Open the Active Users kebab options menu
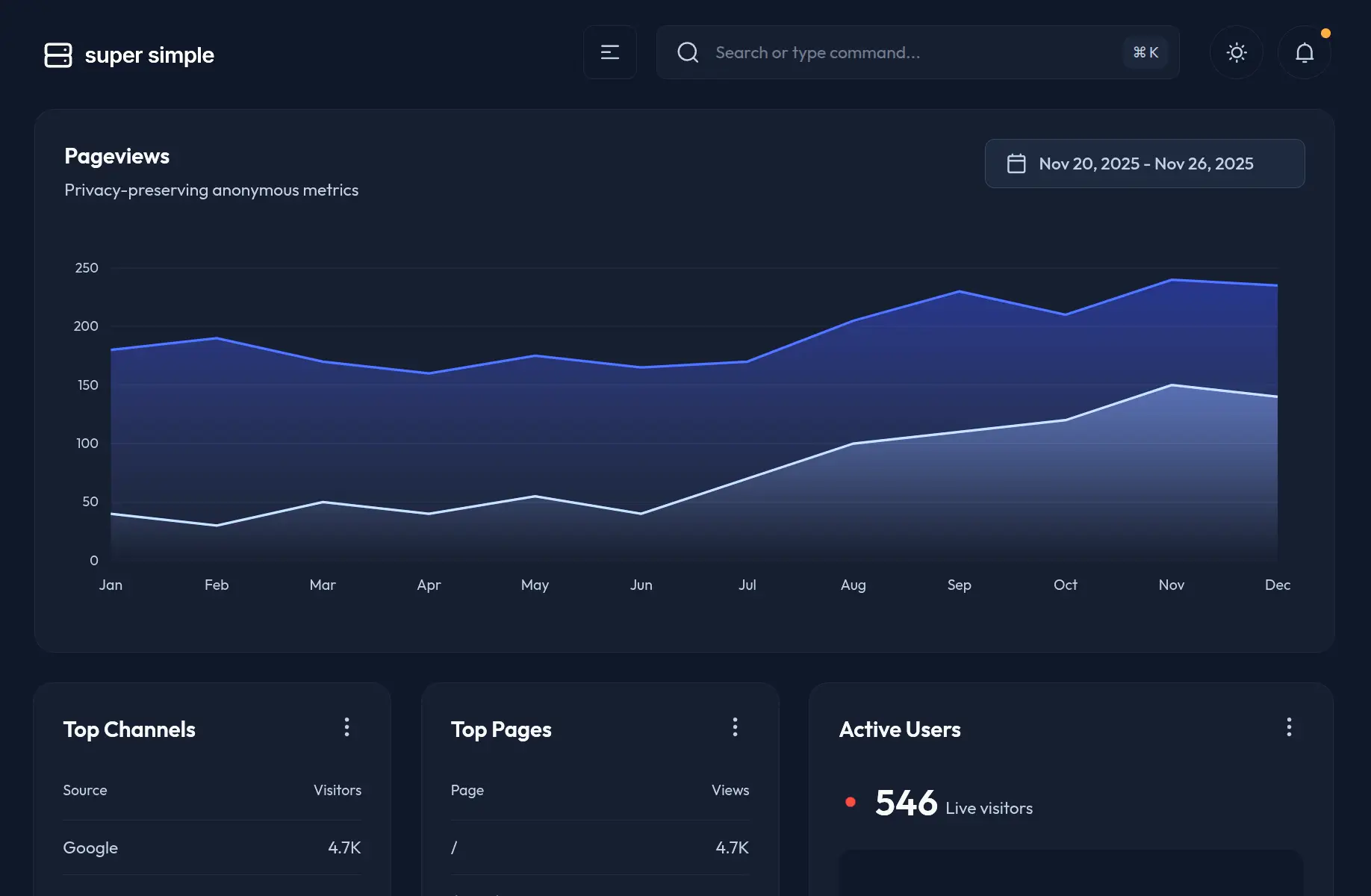The width and height of the screenshot is (1371, 896). (1289, 727)
